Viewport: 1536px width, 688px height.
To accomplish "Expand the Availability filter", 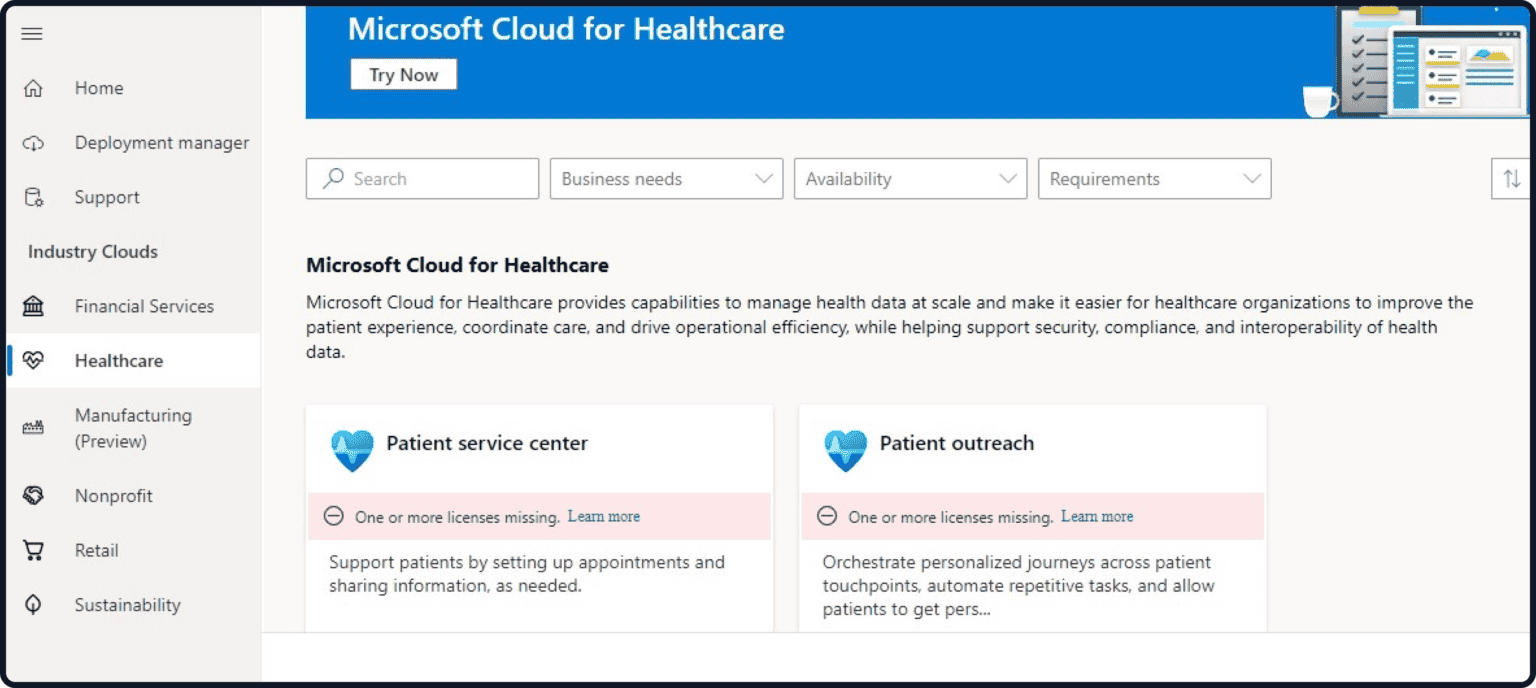I will 909,178.
